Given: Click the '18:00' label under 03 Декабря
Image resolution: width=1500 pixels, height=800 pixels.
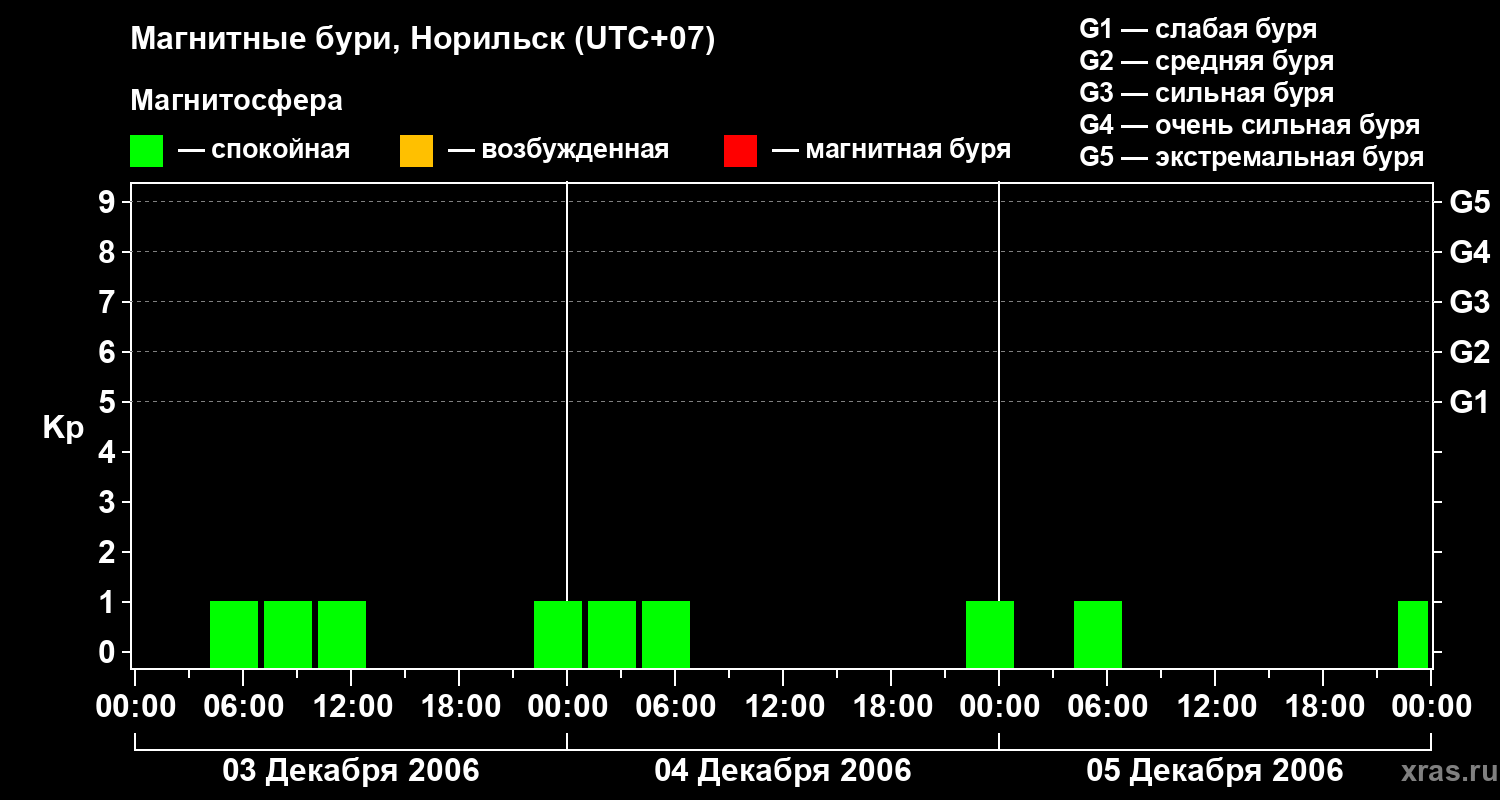Looking at the screenshot, I should click(459, 706).
